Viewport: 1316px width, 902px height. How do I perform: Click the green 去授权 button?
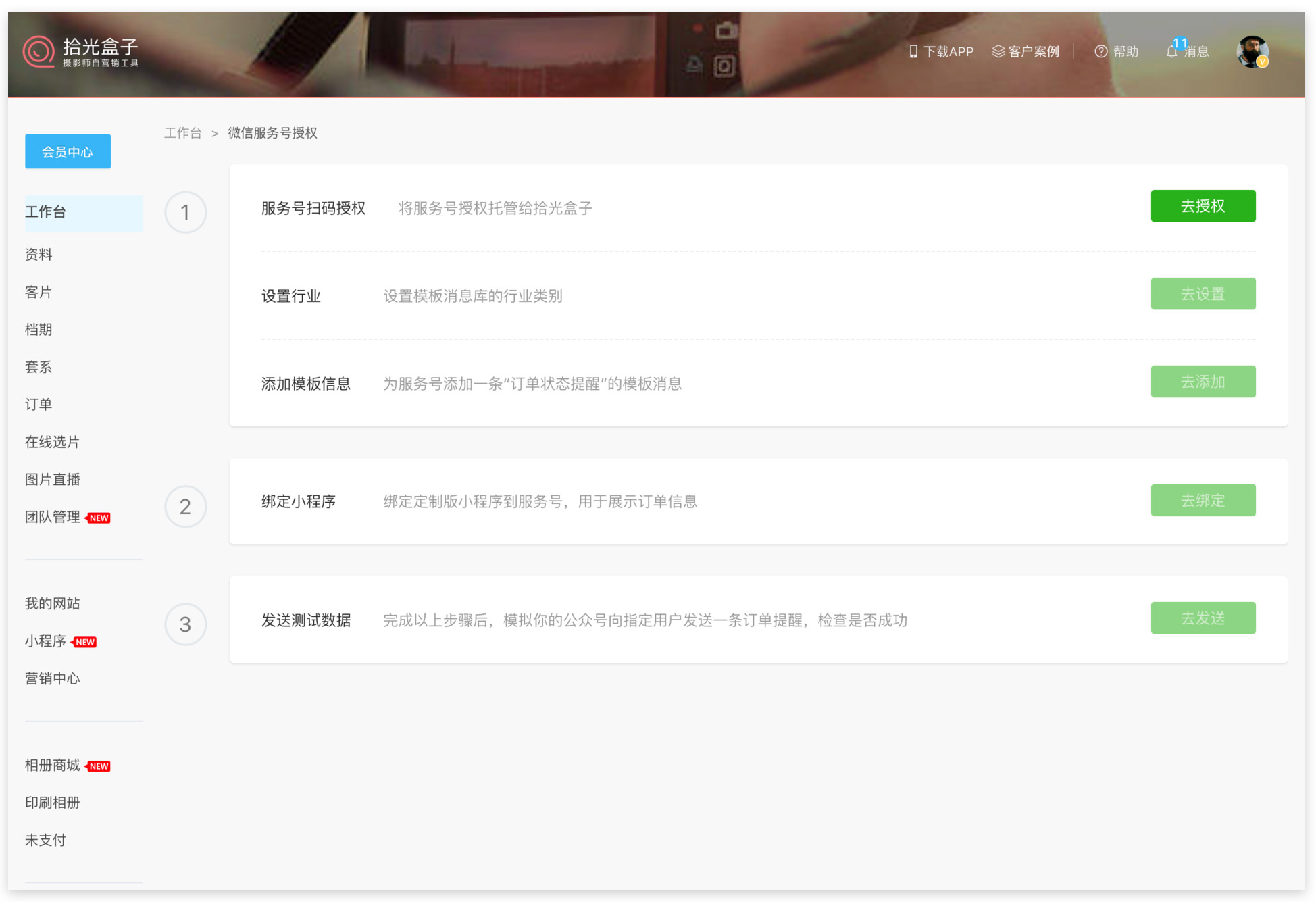(1203, 206)
